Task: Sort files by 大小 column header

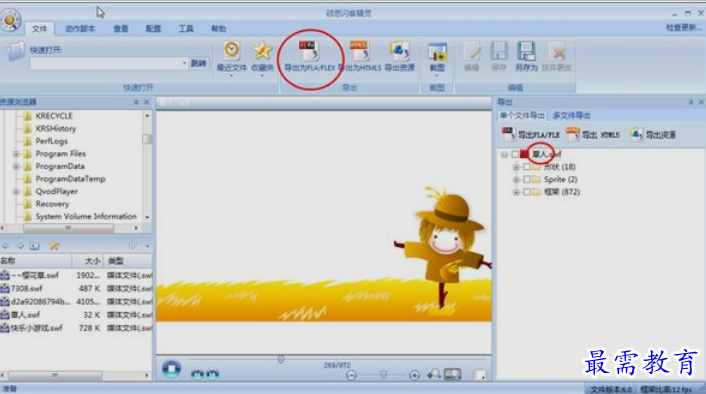Action: [88, 261]
